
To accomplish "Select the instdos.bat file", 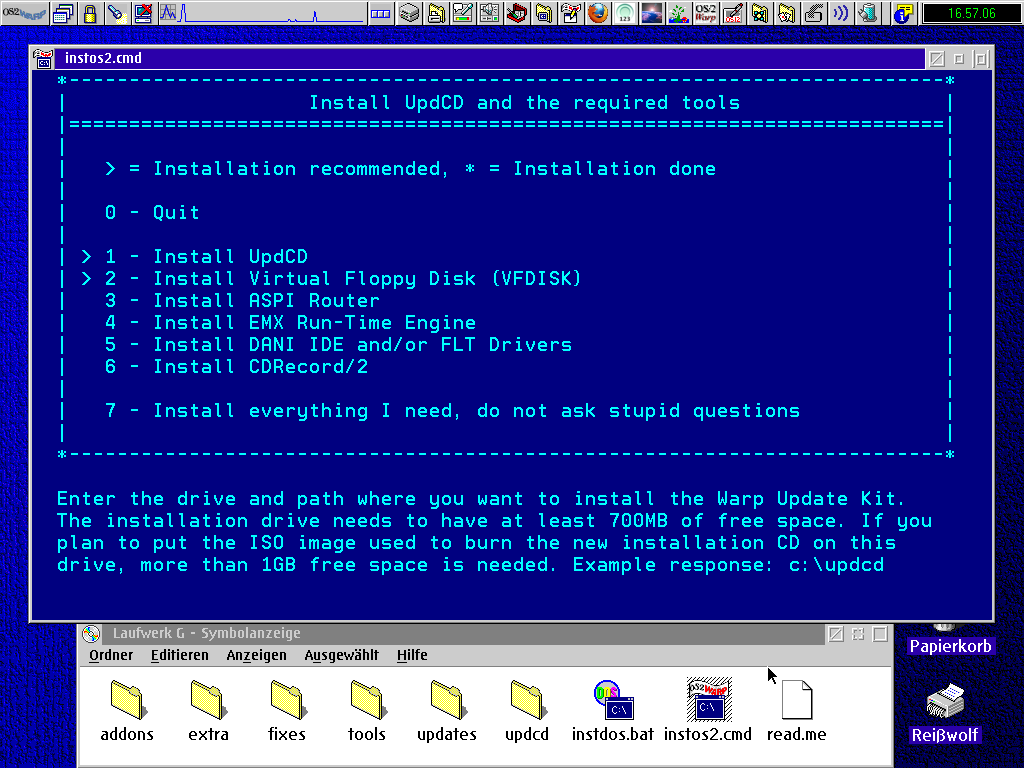I will 613,711.
